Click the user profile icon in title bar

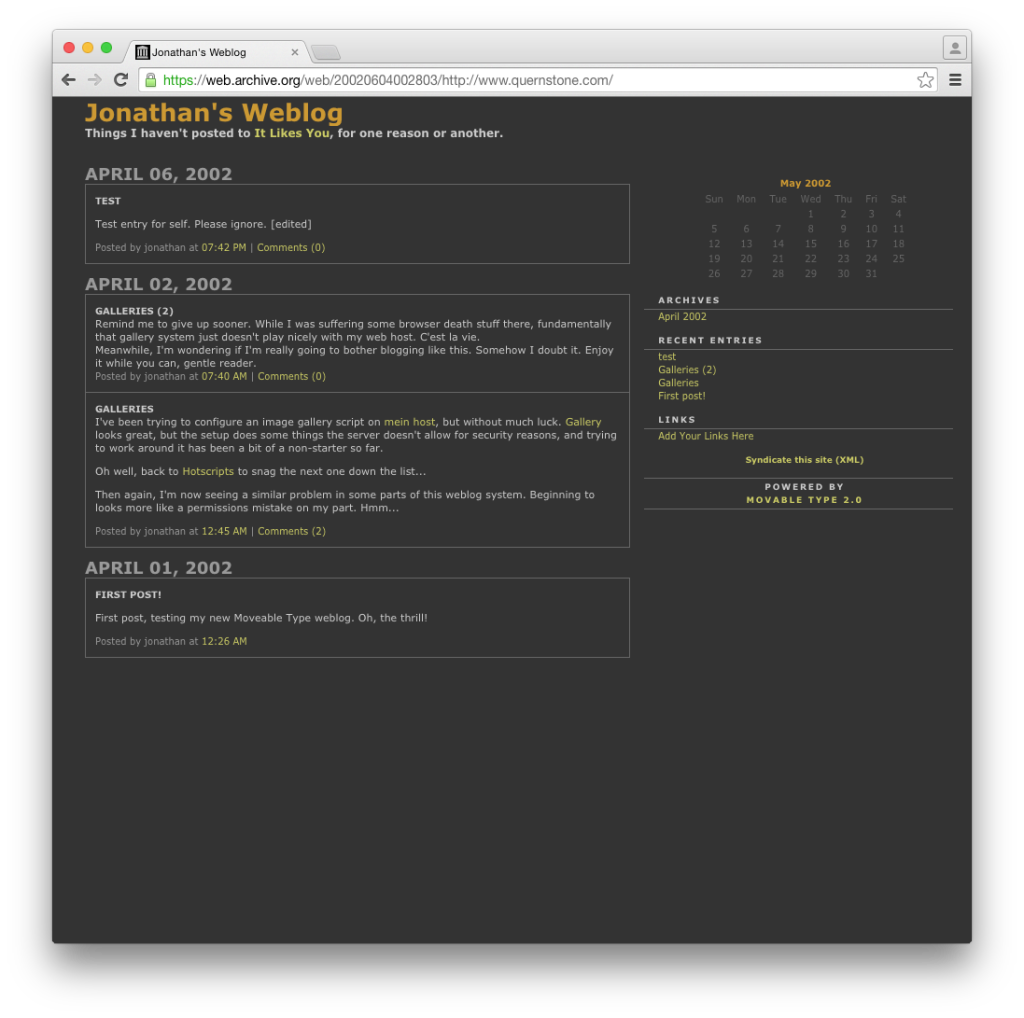click(x=954, y=48)
